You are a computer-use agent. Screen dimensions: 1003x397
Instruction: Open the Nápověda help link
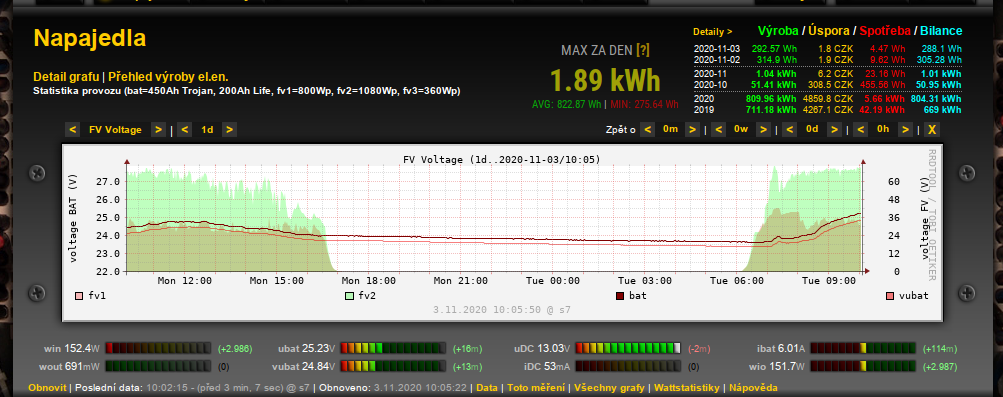[754, 388]
